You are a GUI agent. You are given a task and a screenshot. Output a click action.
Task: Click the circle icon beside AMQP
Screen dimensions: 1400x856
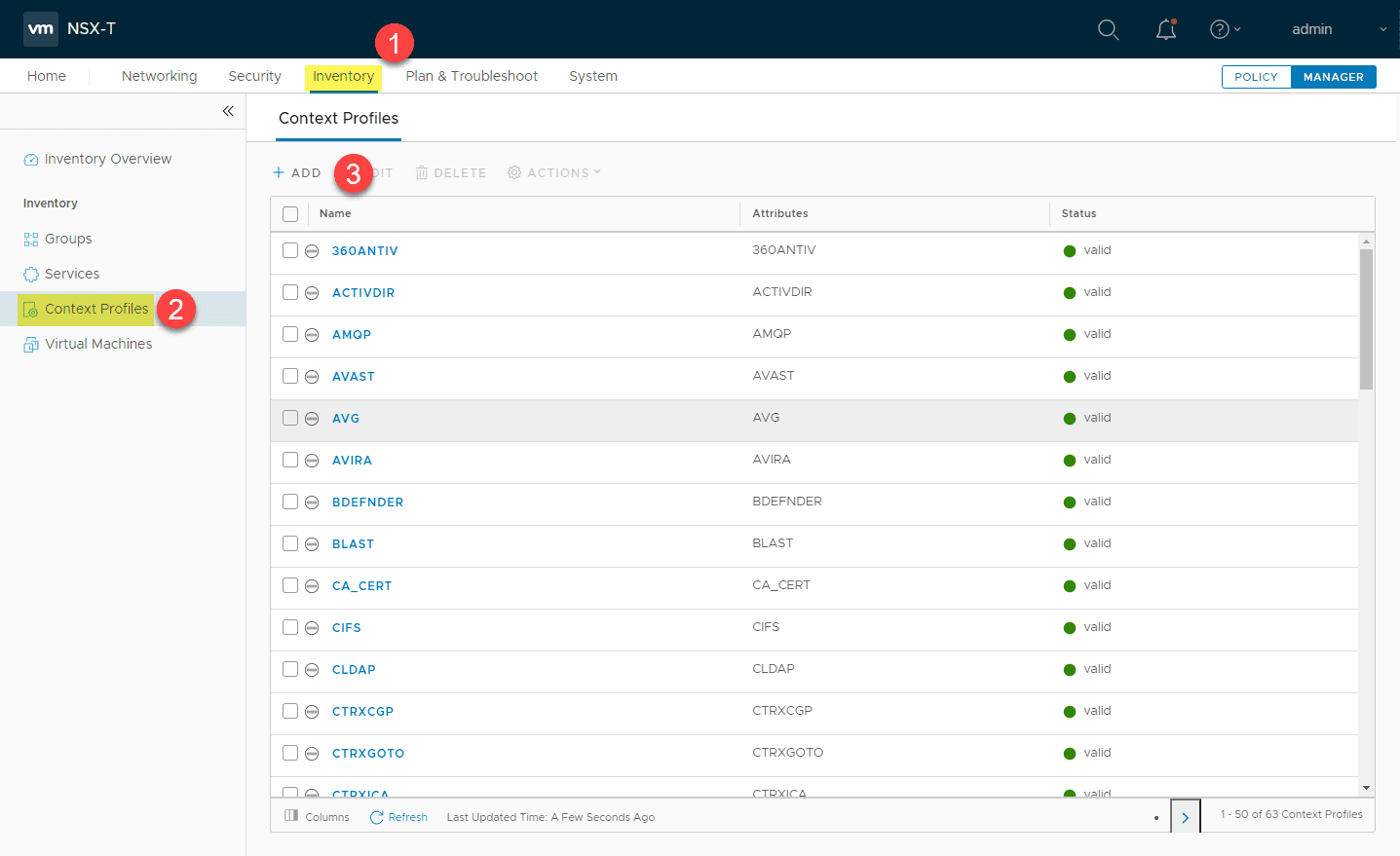[x=312, y=335]
